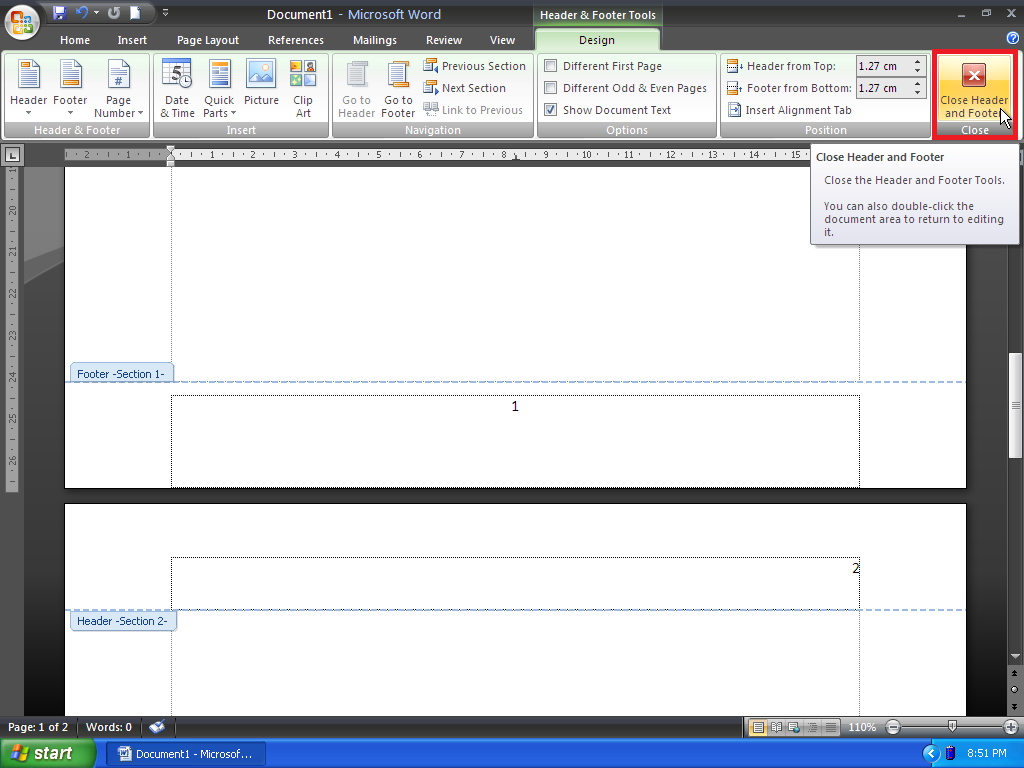Click the 8:51 PM taskbar clock

click(x=986, y=753)
